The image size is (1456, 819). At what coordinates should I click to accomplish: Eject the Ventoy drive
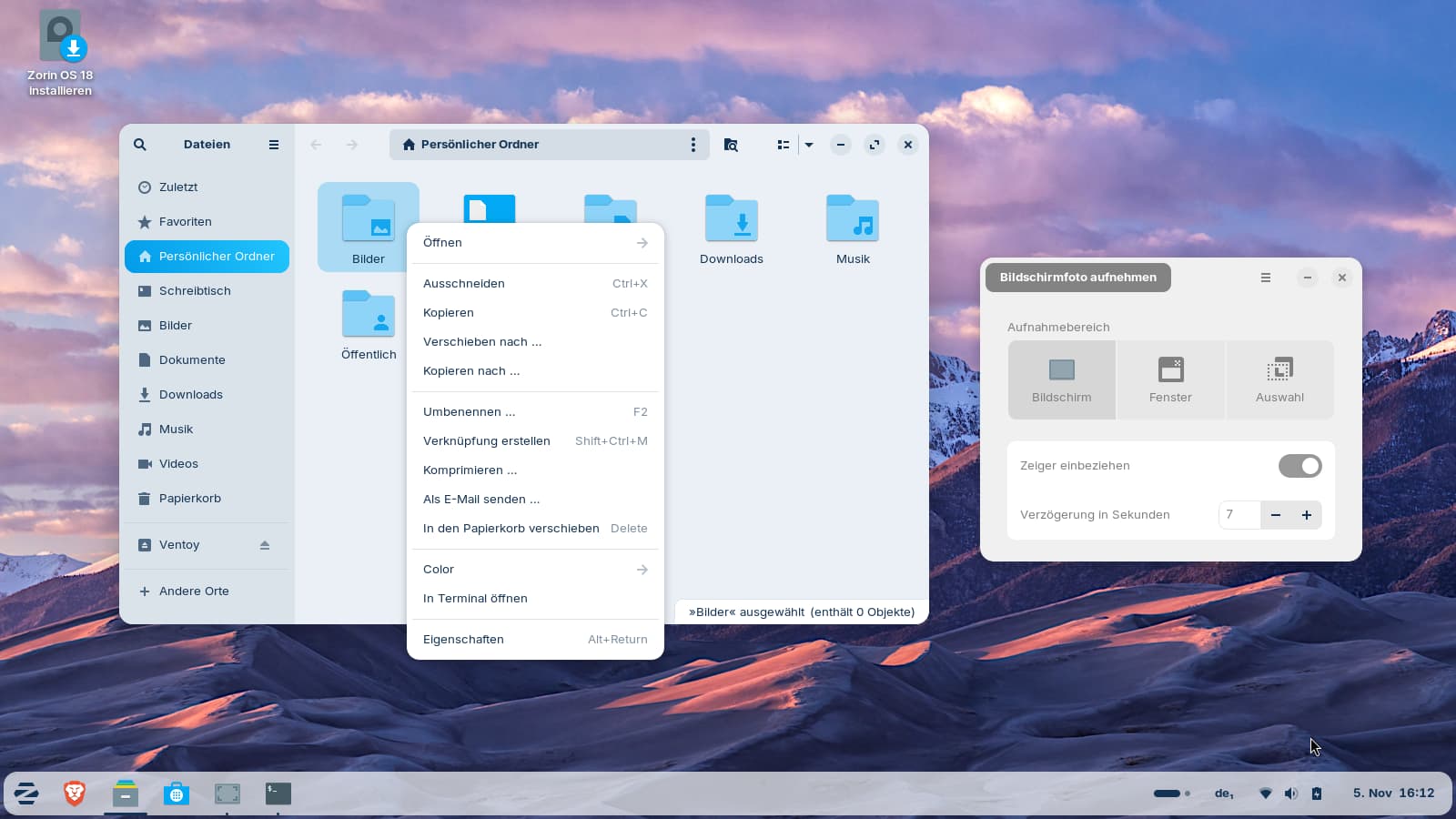[265, 545]
